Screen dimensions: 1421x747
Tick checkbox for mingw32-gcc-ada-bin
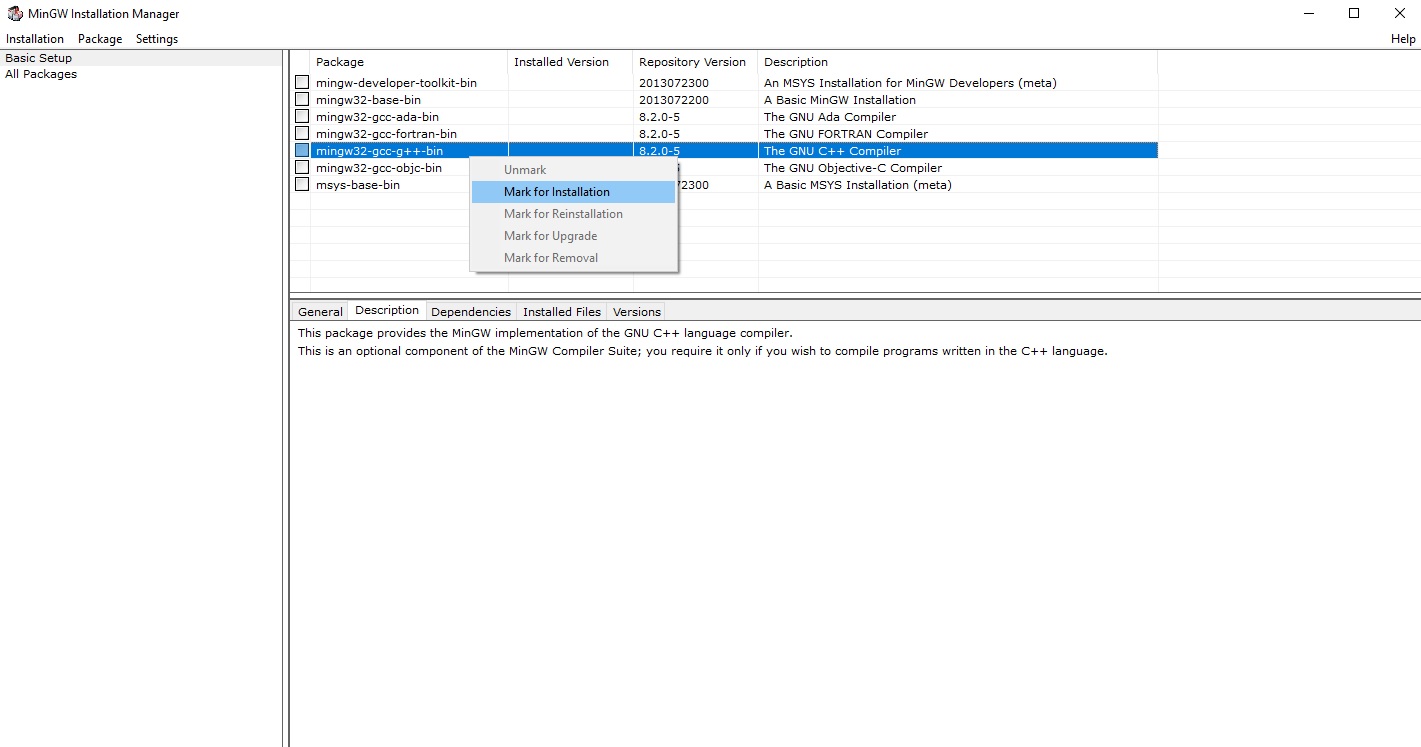pyautogui.click(x=302, y=116)
